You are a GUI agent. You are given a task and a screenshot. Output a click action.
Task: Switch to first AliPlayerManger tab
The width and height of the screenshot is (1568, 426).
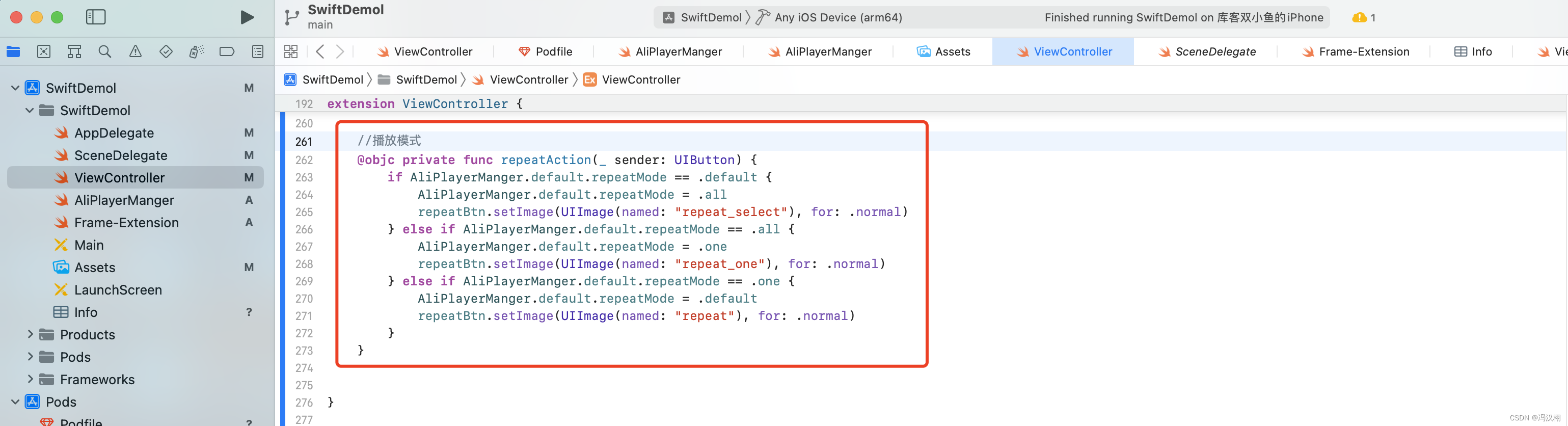click(x=669, y=52)
